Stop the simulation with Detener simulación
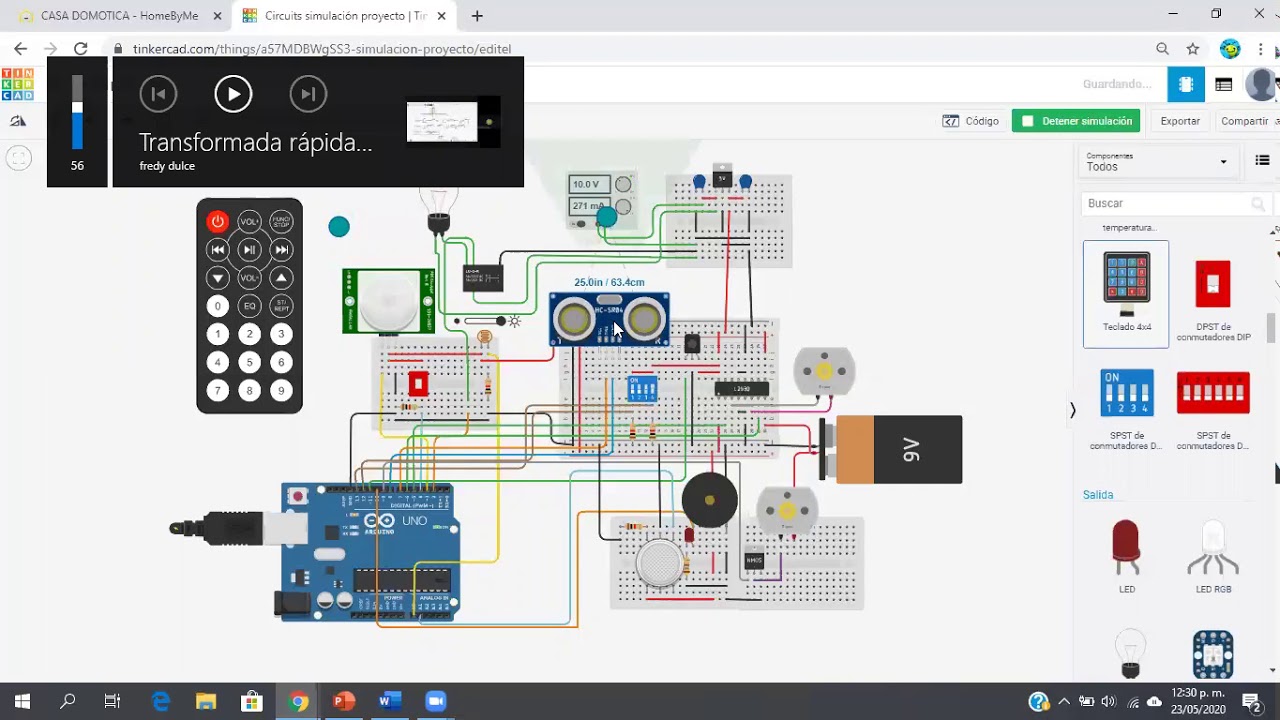 [1077, 121]
